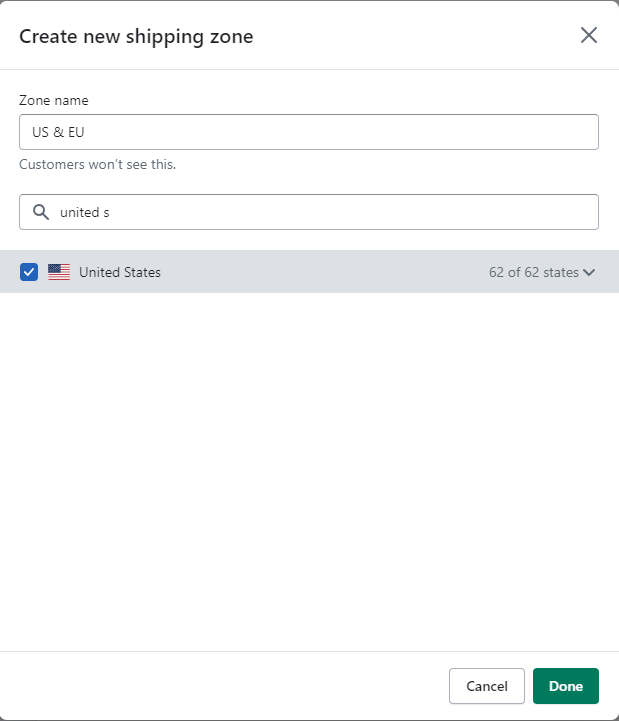
Task: Click empty area below the country results
Action: [310, 471]
